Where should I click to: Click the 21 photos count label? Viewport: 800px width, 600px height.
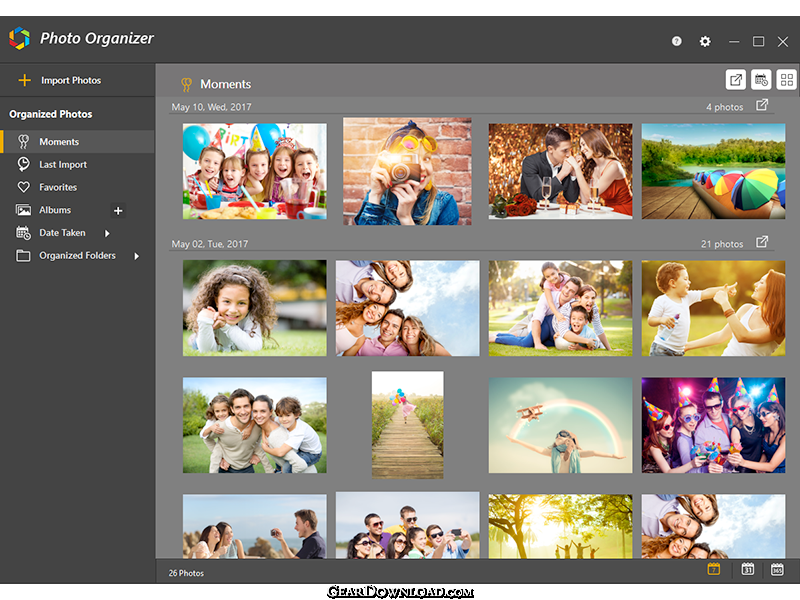click(722, 244)
